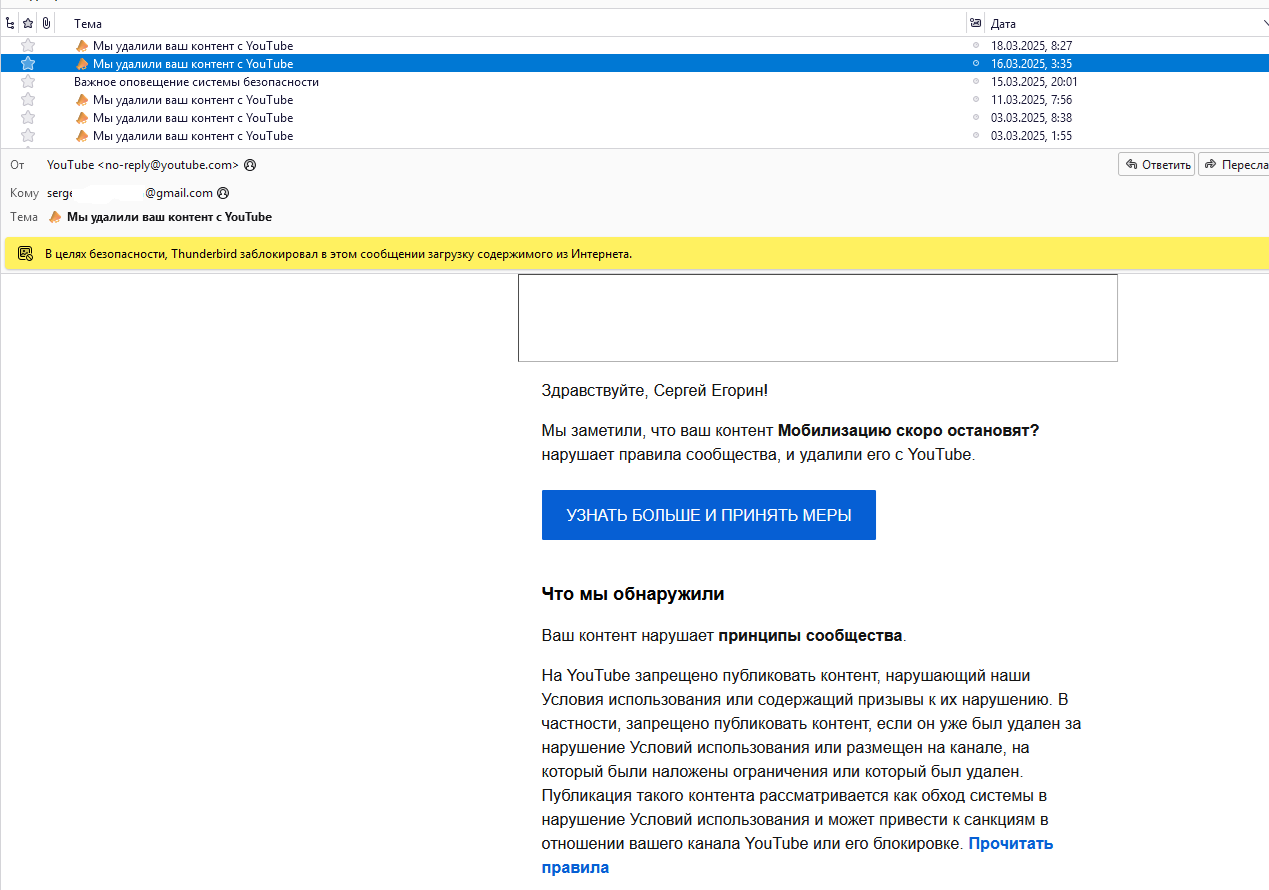
Task: Click the Что мы обнаружили heading
Action: tap(633, 594)
